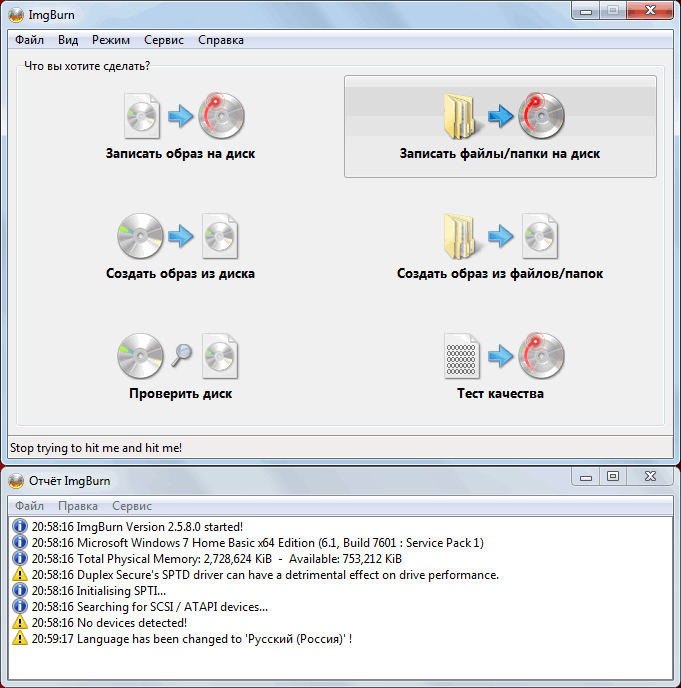Viewport: 681px width, 688px height.
Task: Click the disc icon above 'Проверить диск'
Action: (140, 356)
